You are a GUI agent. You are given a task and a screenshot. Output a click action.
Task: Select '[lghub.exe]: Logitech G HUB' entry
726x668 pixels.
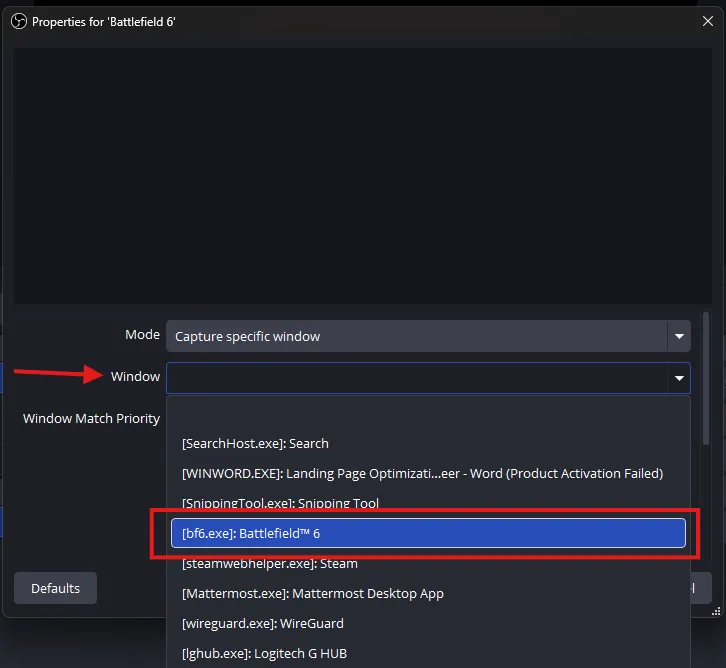click(428, 653)
